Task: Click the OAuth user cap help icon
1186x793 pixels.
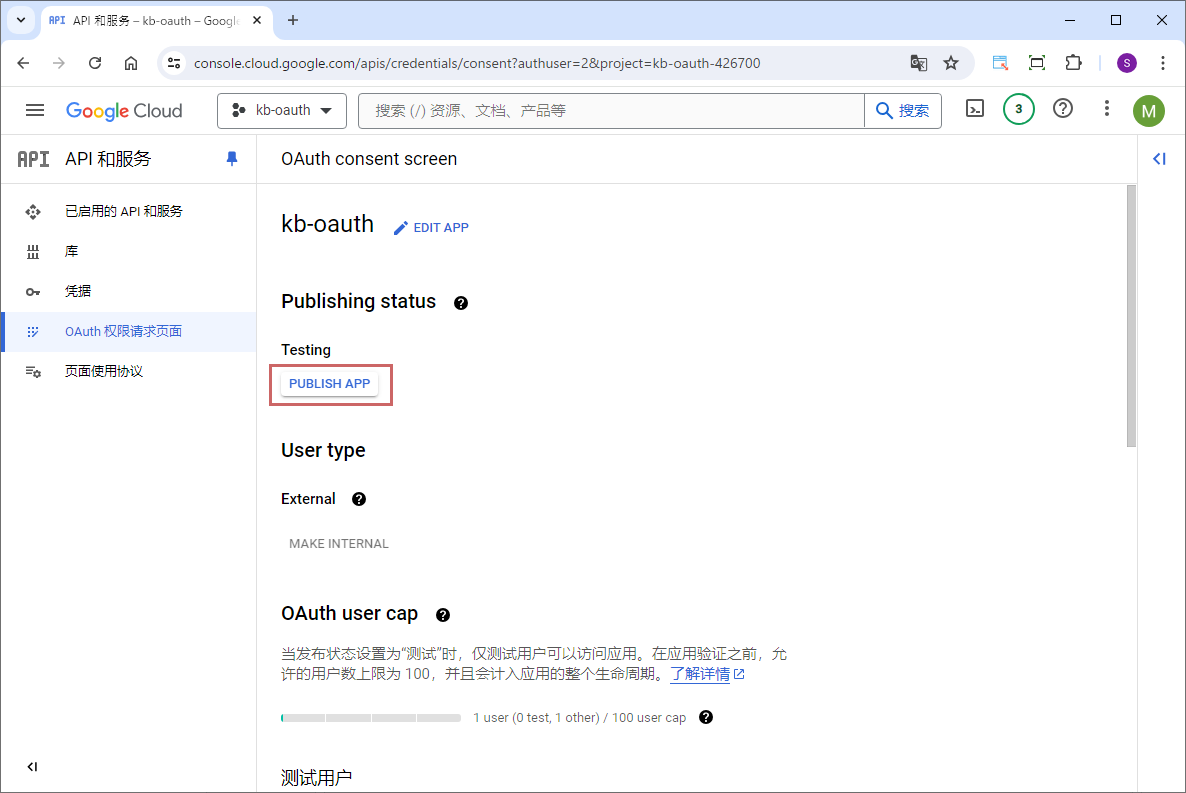Action: tap(443, 615)
